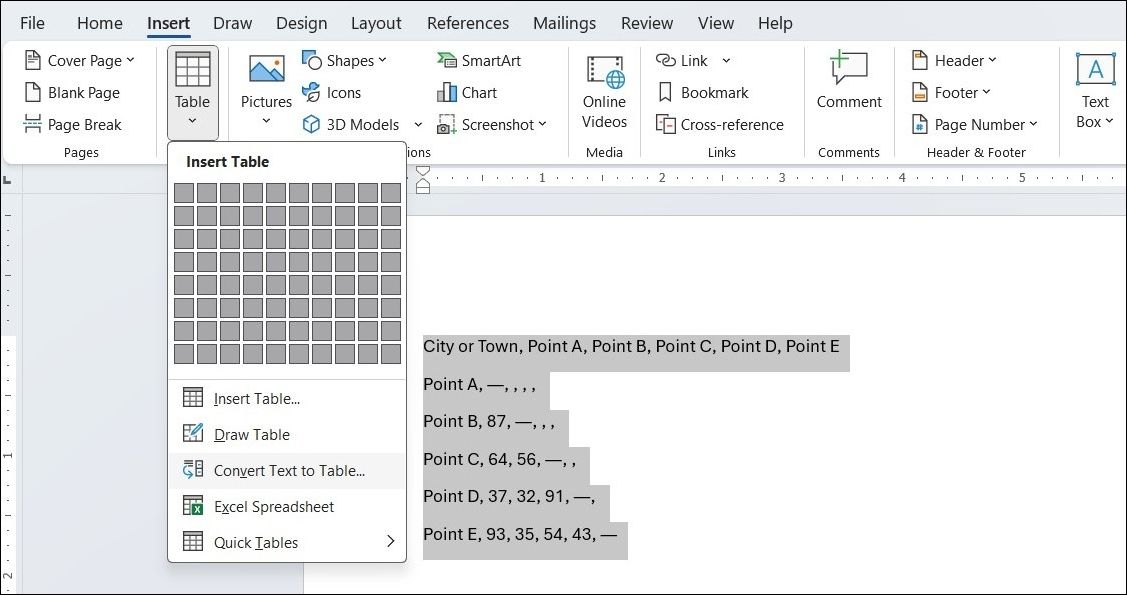
Task: Insert a Page Break
Action: pos(73,124)
